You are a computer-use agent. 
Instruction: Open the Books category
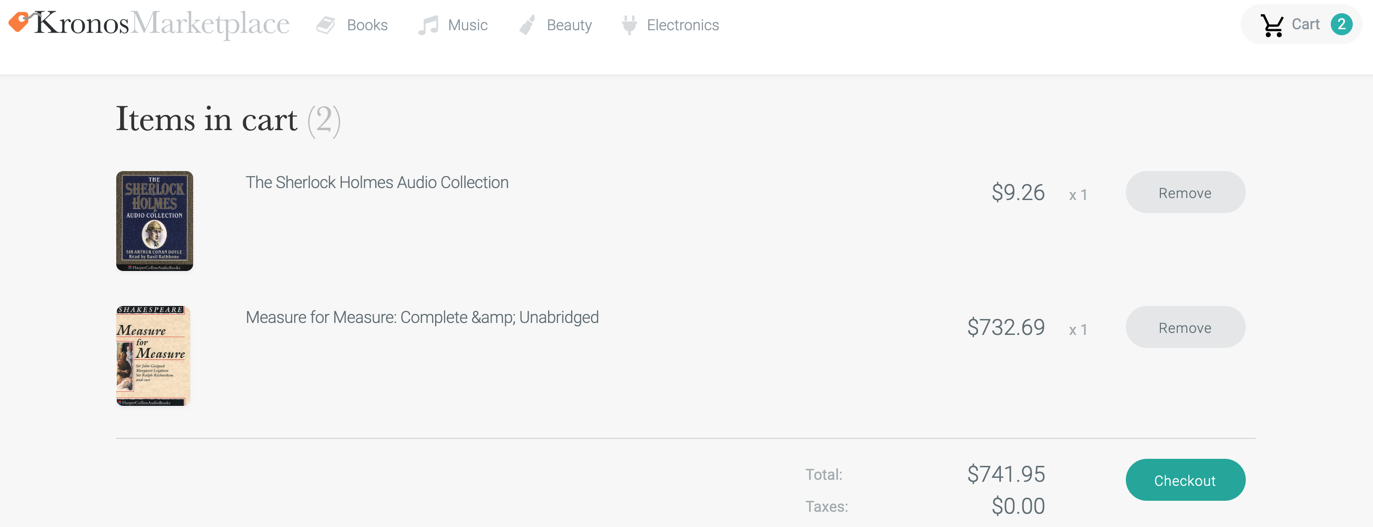pyautogui.click(x=367, y=25)
